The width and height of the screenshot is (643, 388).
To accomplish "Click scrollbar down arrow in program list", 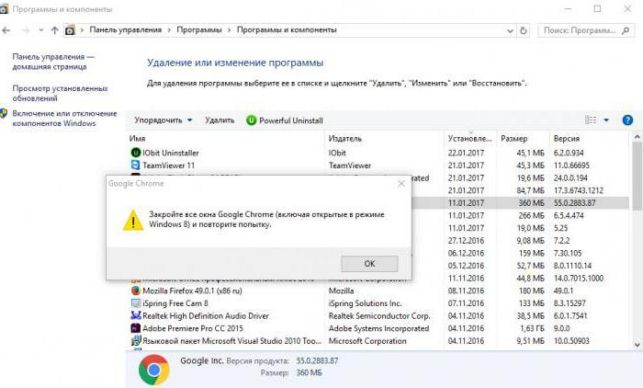I will click(x=637, y=345).
